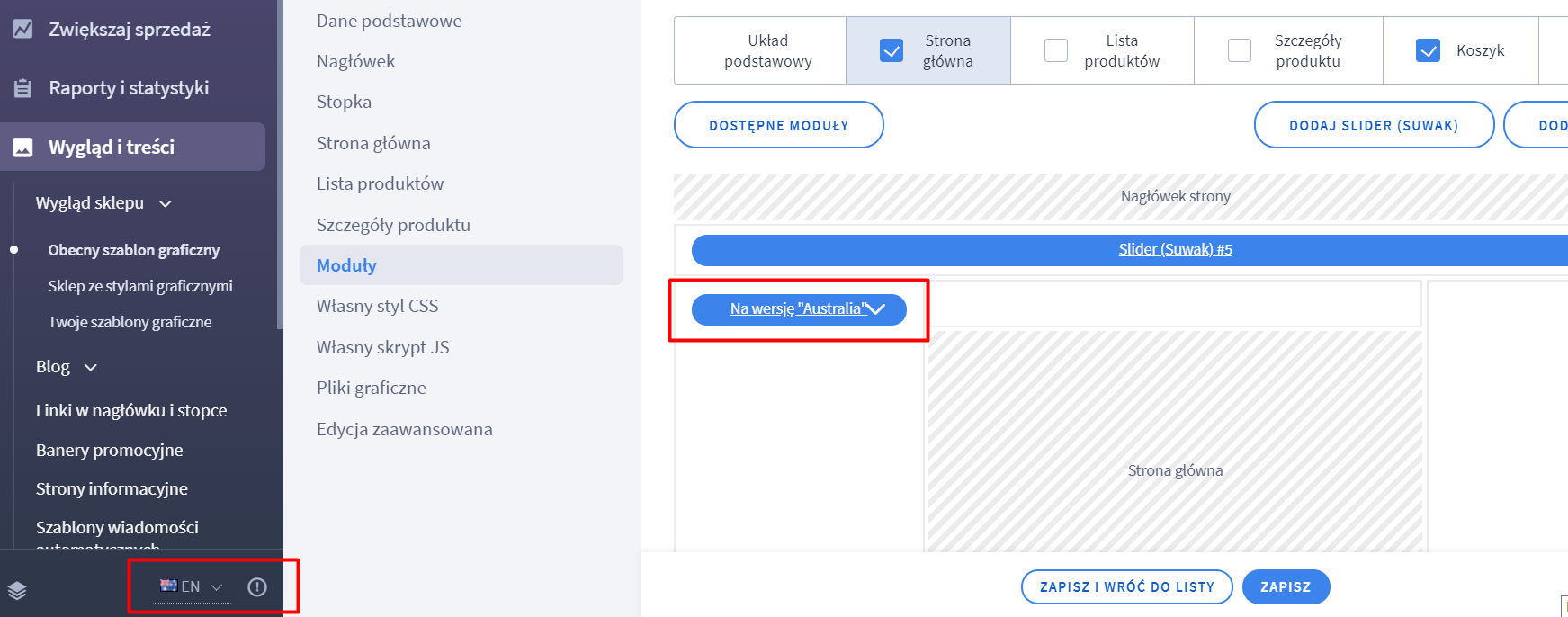
Task: Open the Własny styl CSS section
Action: pos(378,306)
